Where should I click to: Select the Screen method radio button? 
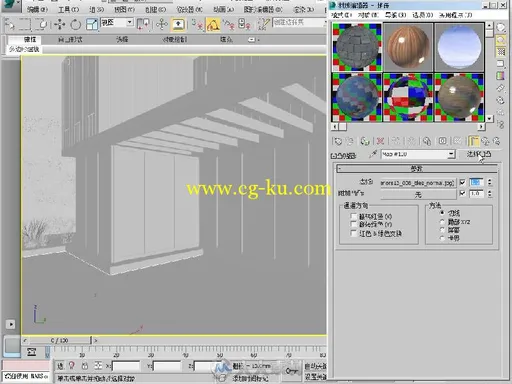click(x=442, y=230)
